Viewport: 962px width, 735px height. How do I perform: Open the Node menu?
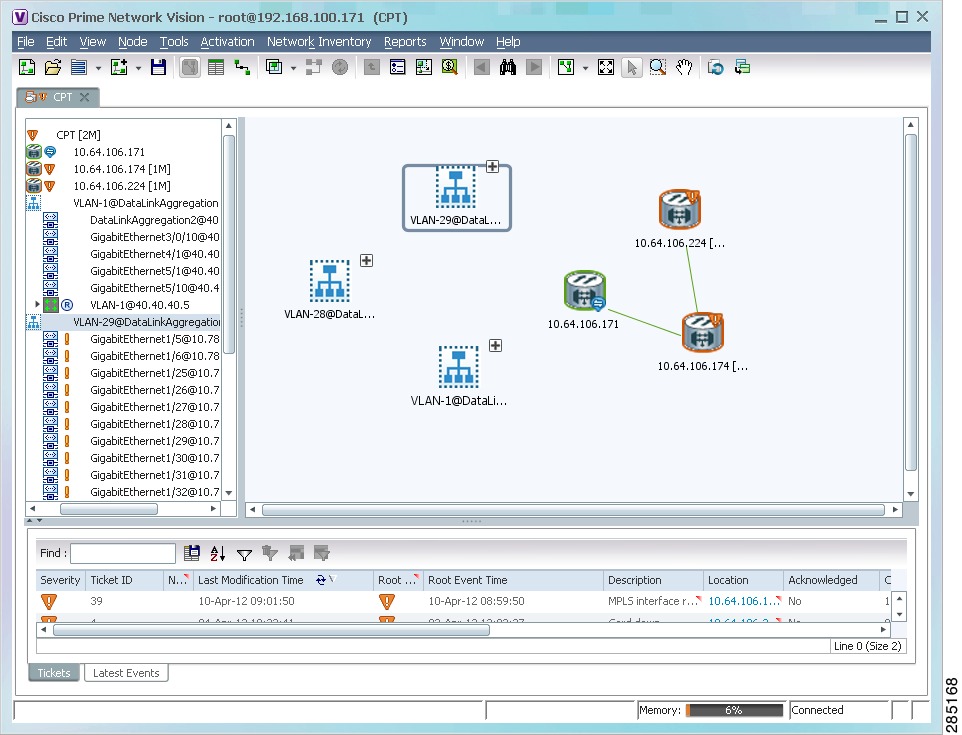(x=133, y=42)
